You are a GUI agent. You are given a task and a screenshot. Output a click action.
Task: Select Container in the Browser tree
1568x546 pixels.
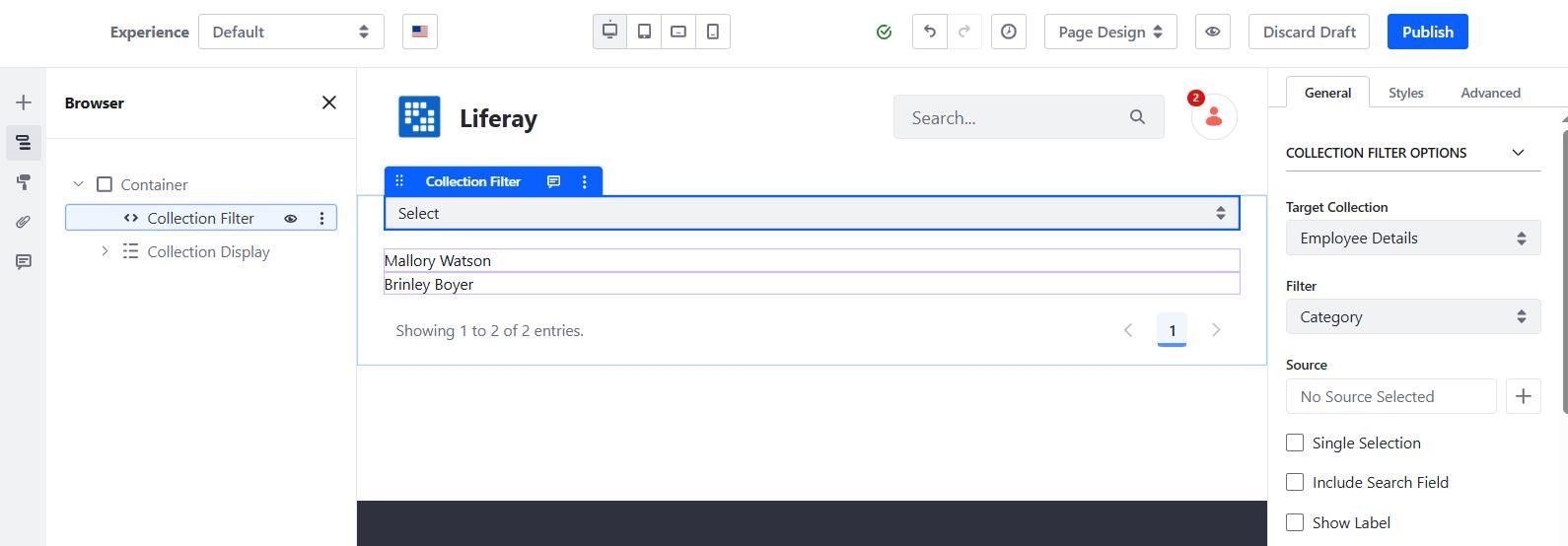pyautogui.click(x=154, y=184)
